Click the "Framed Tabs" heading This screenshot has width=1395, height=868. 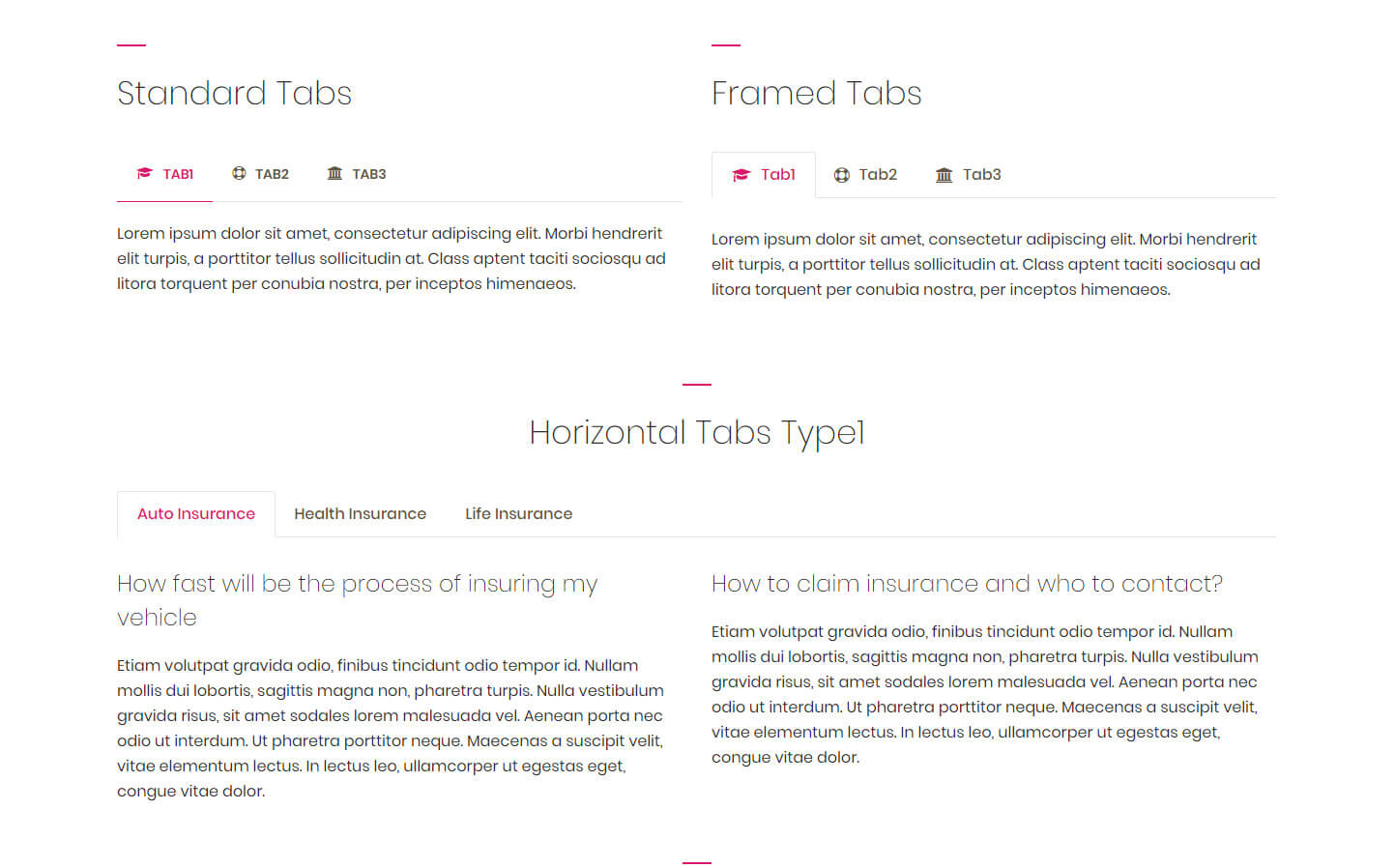pyautogui.click(x=816, y=94)
